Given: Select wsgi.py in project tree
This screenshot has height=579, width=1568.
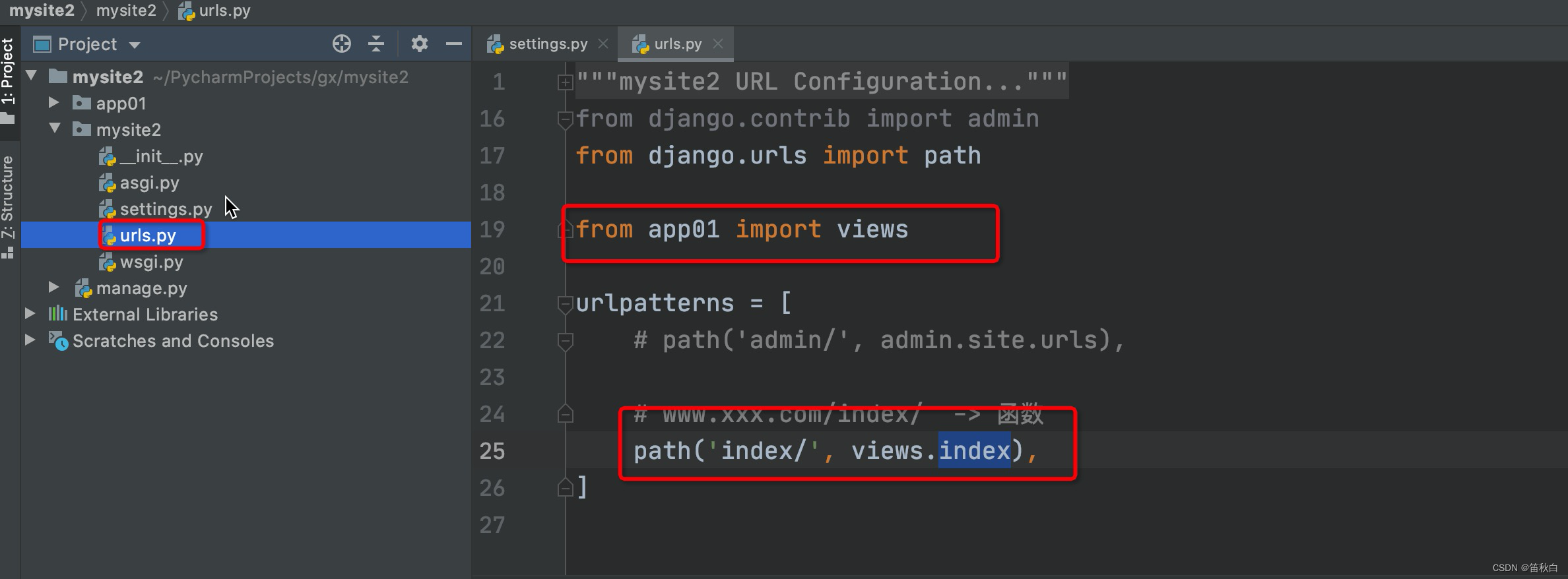Looking at the screenshot, I should [x=151, y=262].
